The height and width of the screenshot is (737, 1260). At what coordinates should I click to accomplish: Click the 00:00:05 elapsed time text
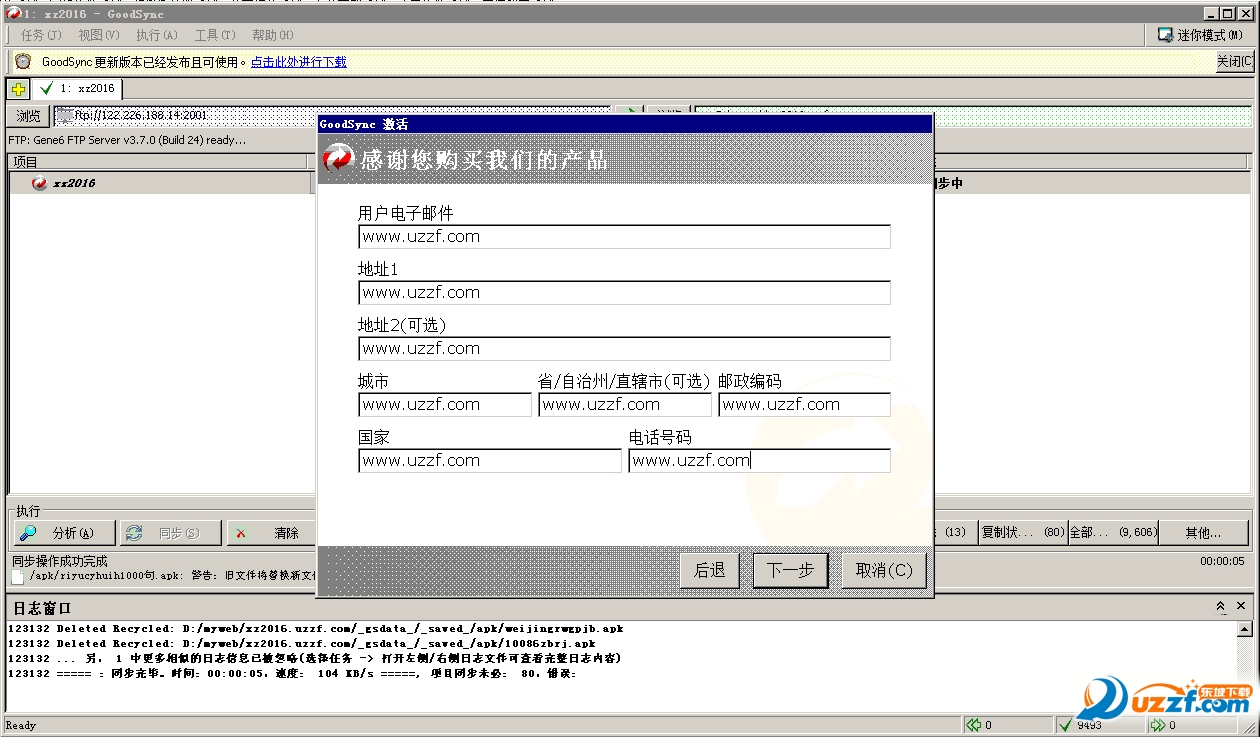pyautogui.click(x=1222, y=561)
